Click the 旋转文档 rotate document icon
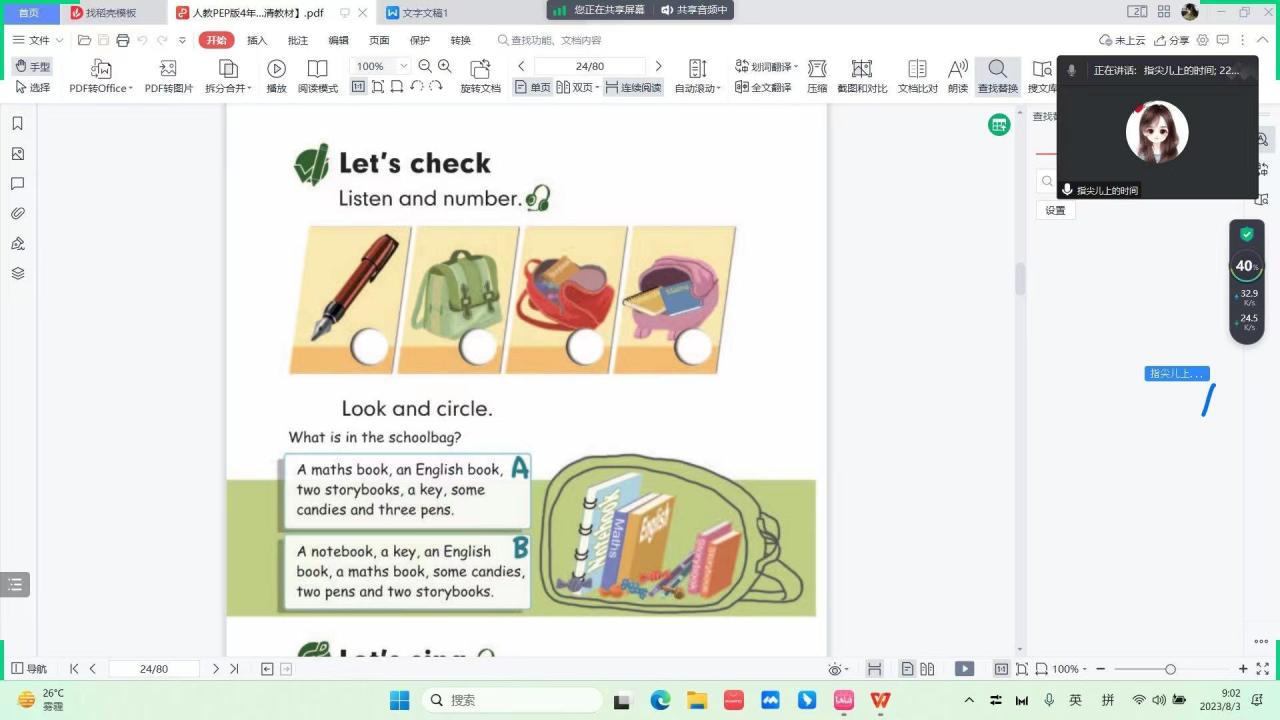The image size is (1280, 720). (480, 69)
